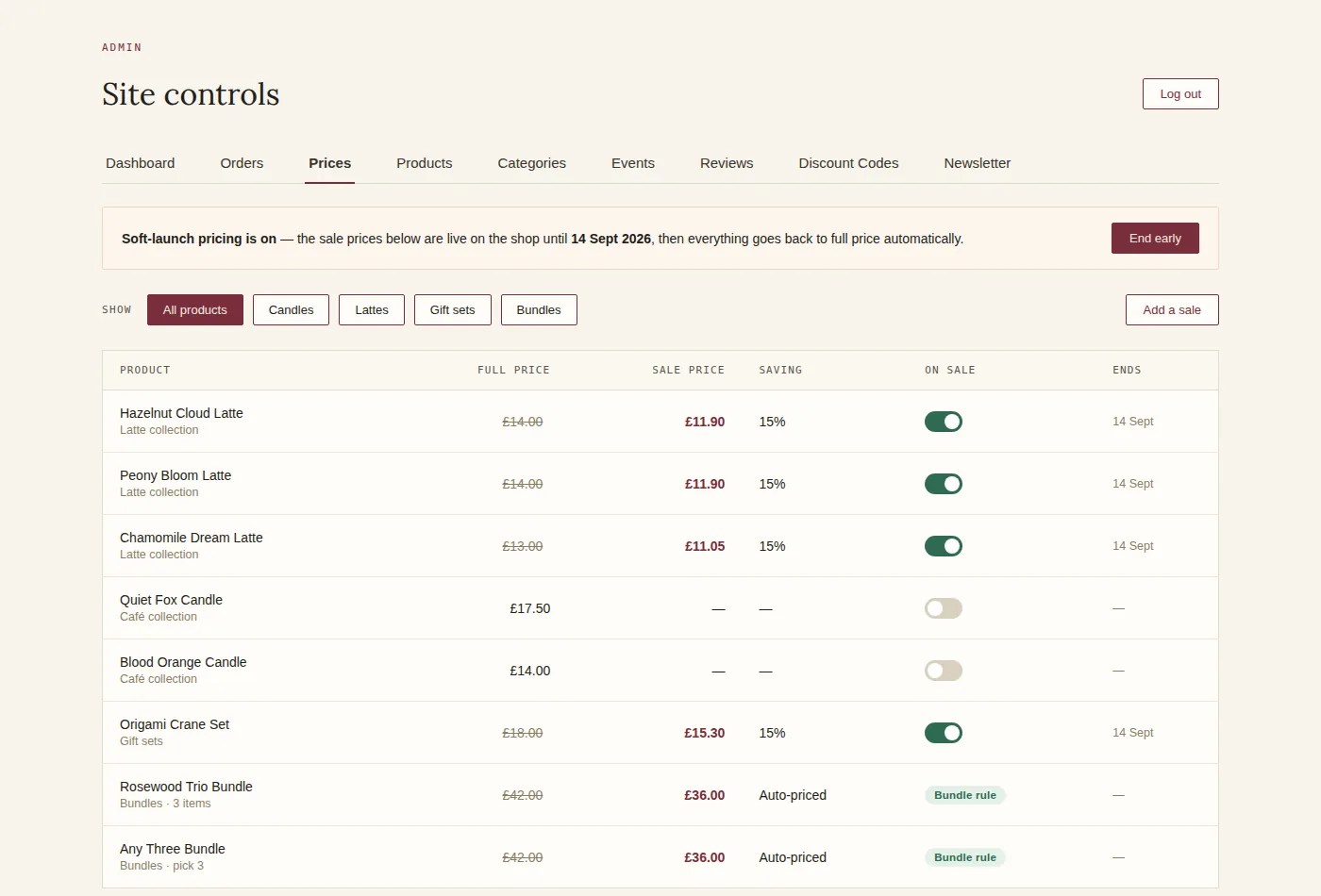Select the Peony Bloom Latte product name
The image size is (1321, 896).
176,475
